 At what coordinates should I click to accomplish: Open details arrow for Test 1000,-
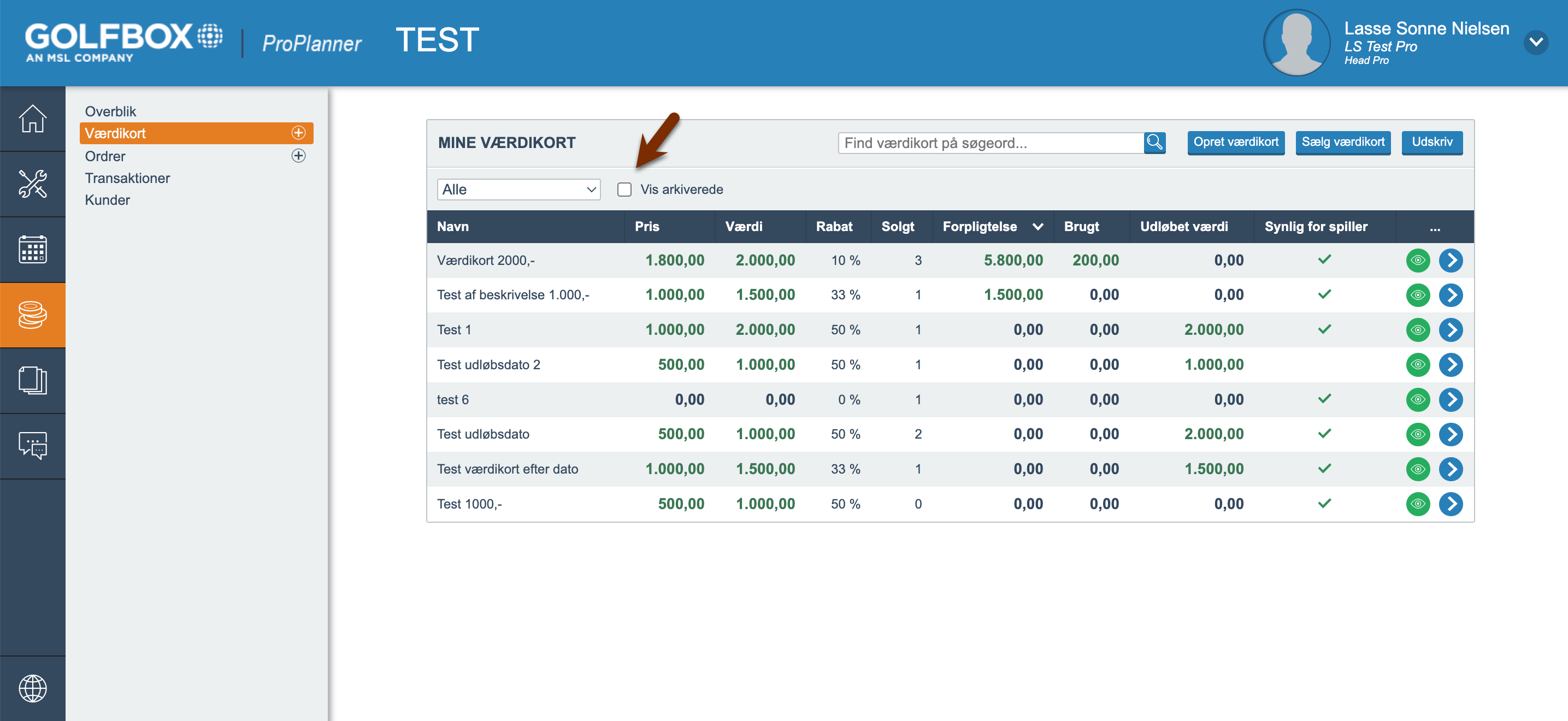click(x=1450, y=504)
